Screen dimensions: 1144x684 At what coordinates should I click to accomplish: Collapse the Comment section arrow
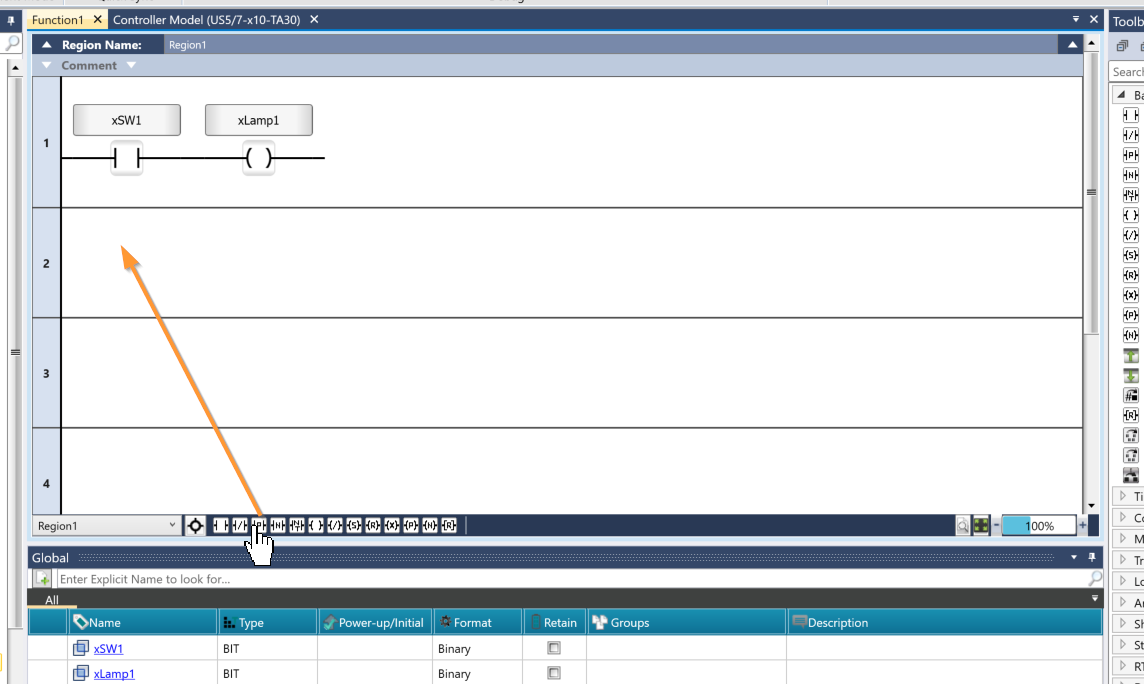(46, 66)
